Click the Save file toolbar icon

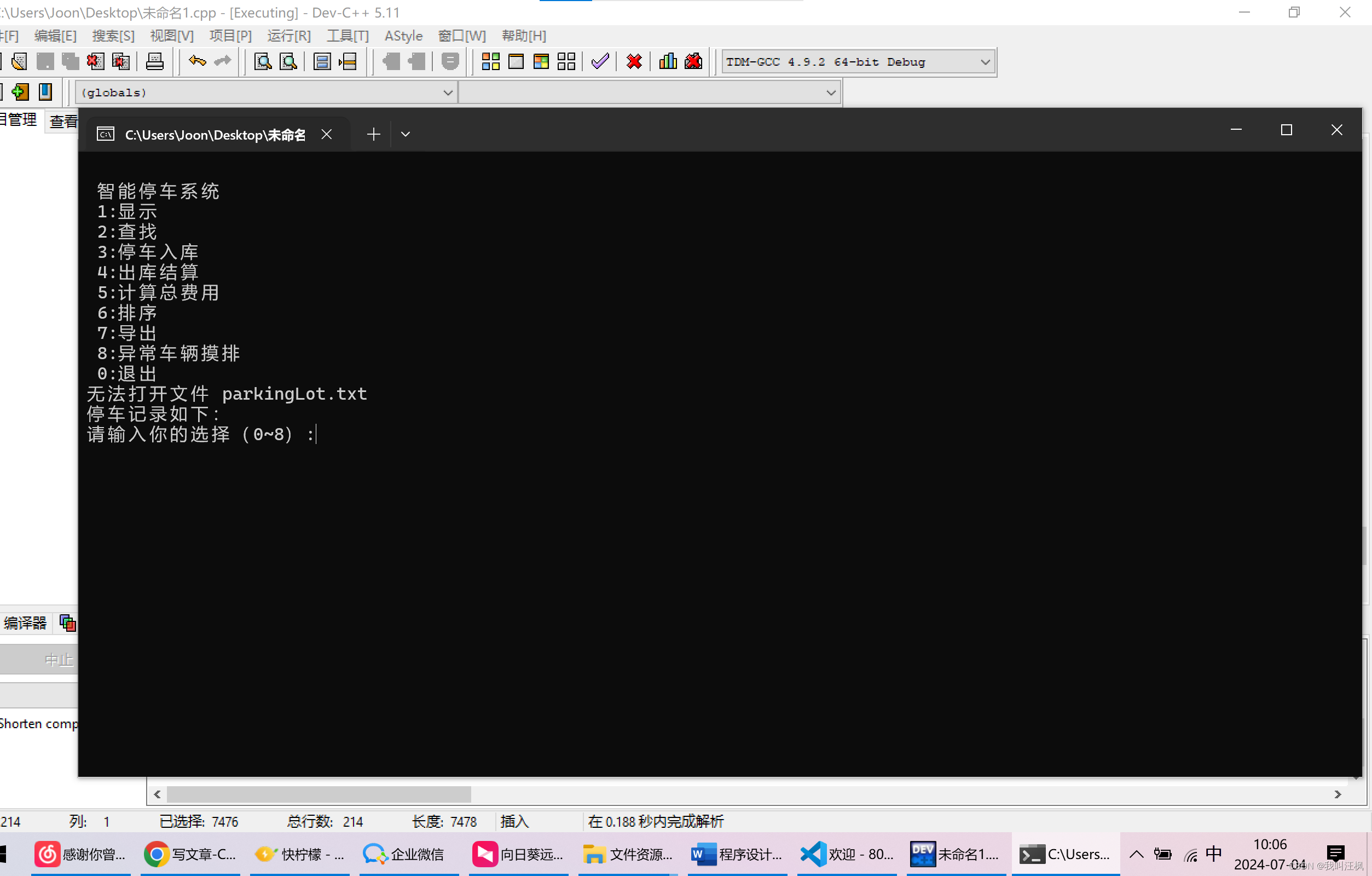click(45, 61)
